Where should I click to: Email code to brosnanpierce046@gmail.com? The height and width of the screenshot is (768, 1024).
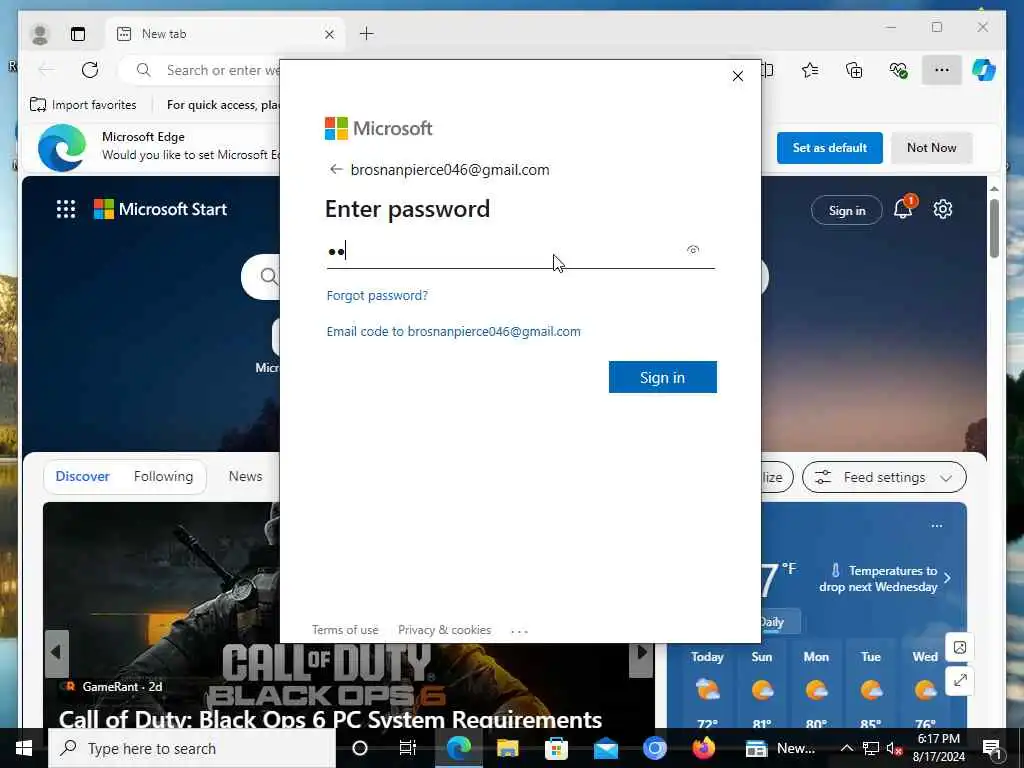[x=453, y=331]
